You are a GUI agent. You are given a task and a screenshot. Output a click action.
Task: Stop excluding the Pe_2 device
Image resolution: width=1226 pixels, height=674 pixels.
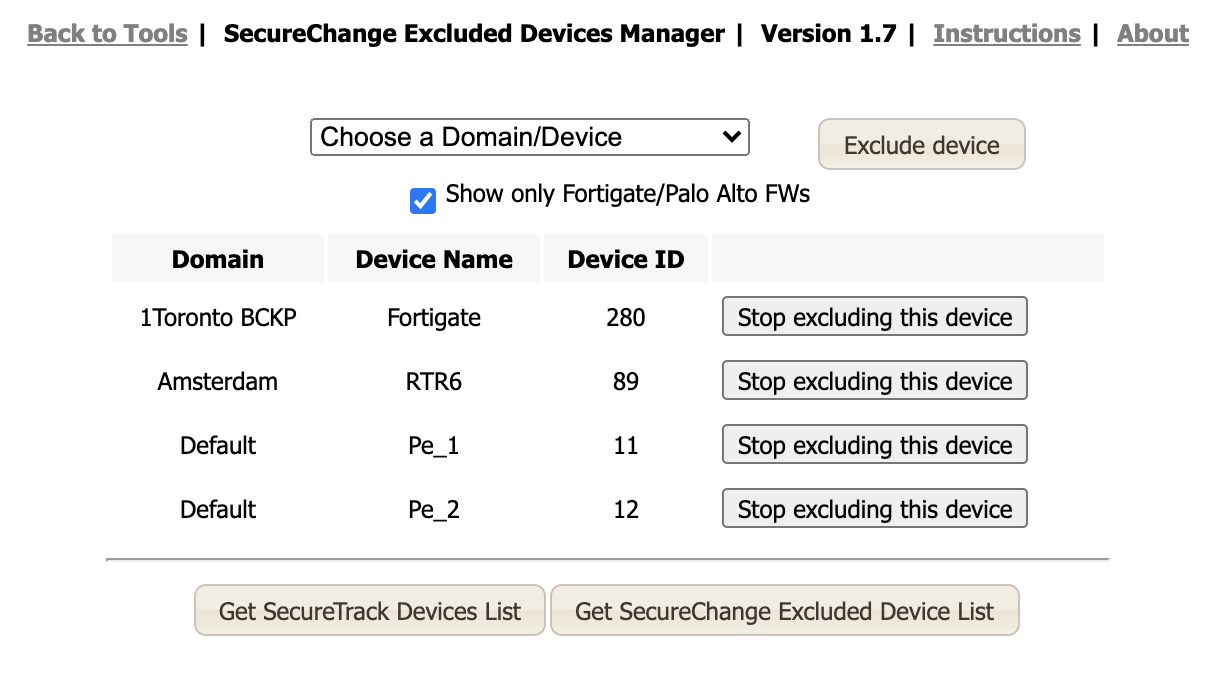874,509
